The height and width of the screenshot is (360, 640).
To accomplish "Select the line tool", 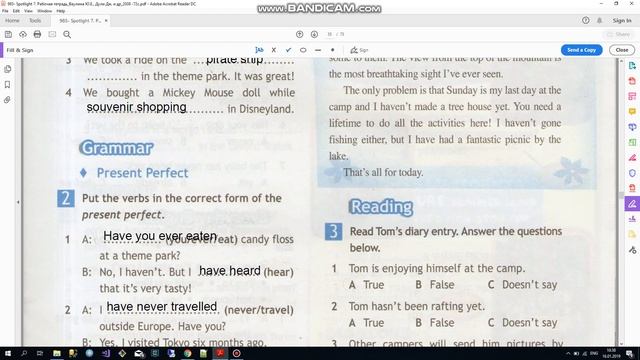I will click(318, 50).
